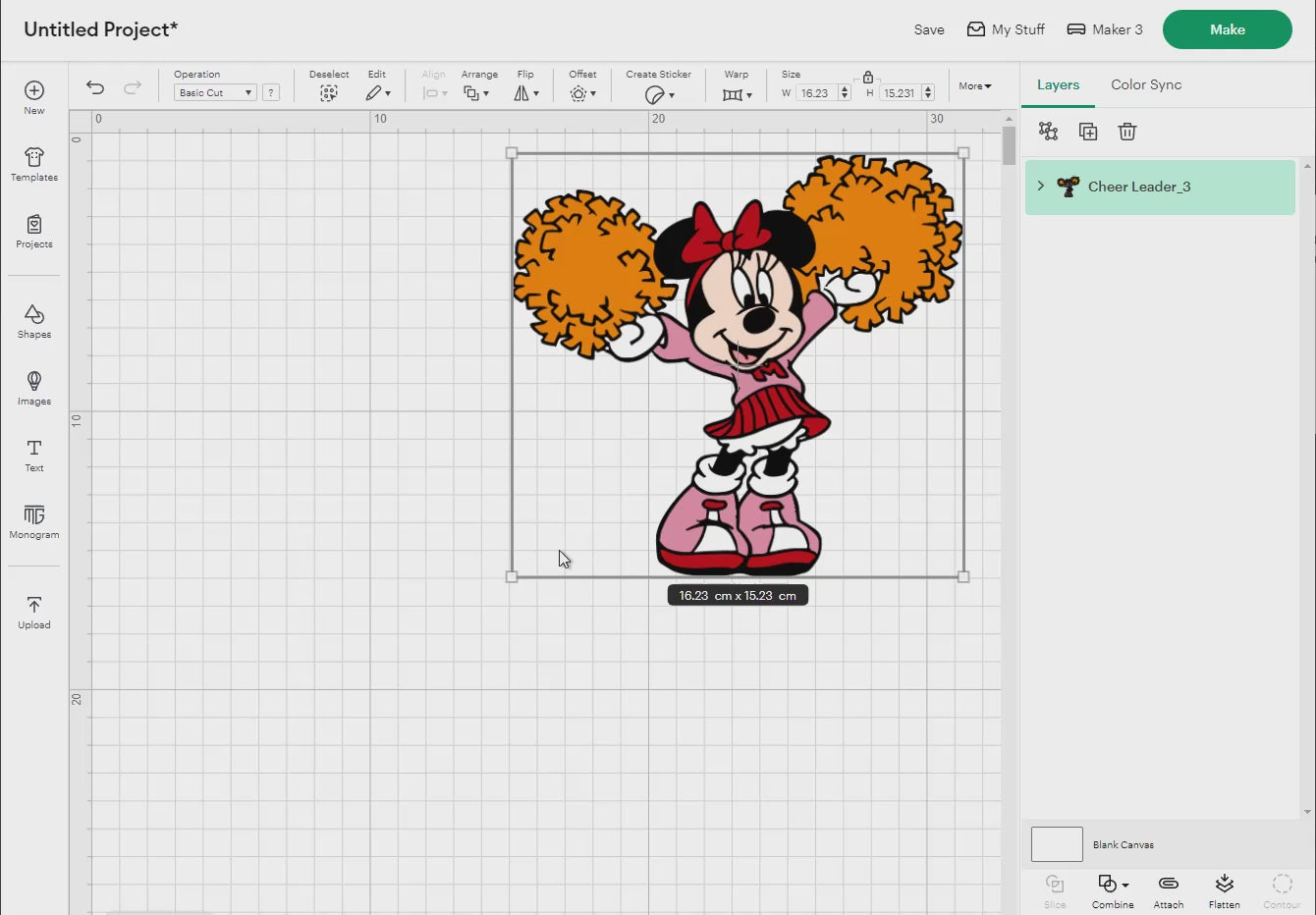The width and height of the screenshot is (1316, 915).
Task: Click the width stepper arrows
Action: tap(845, 93)
